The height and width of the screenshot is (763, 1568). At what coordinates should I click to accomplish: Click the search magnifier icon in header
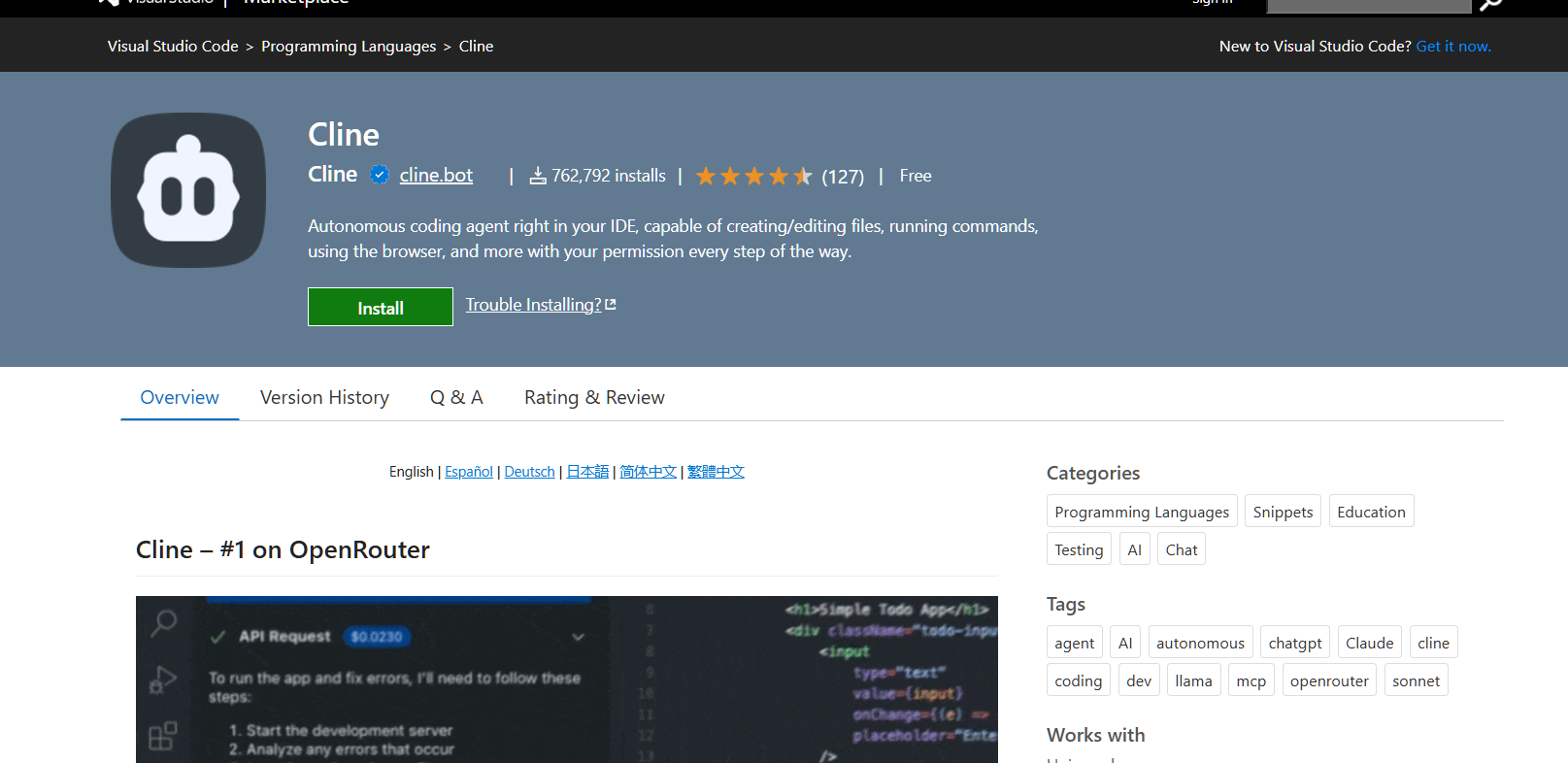click(x=1490, y=5)
